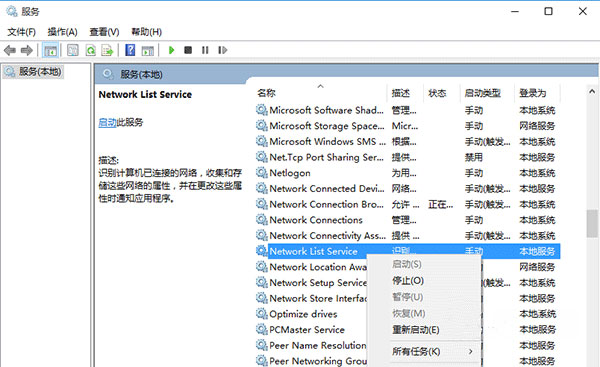Expand 所有任务(K) submenu arrow
600x367 pixels.
tap(471, 351)
